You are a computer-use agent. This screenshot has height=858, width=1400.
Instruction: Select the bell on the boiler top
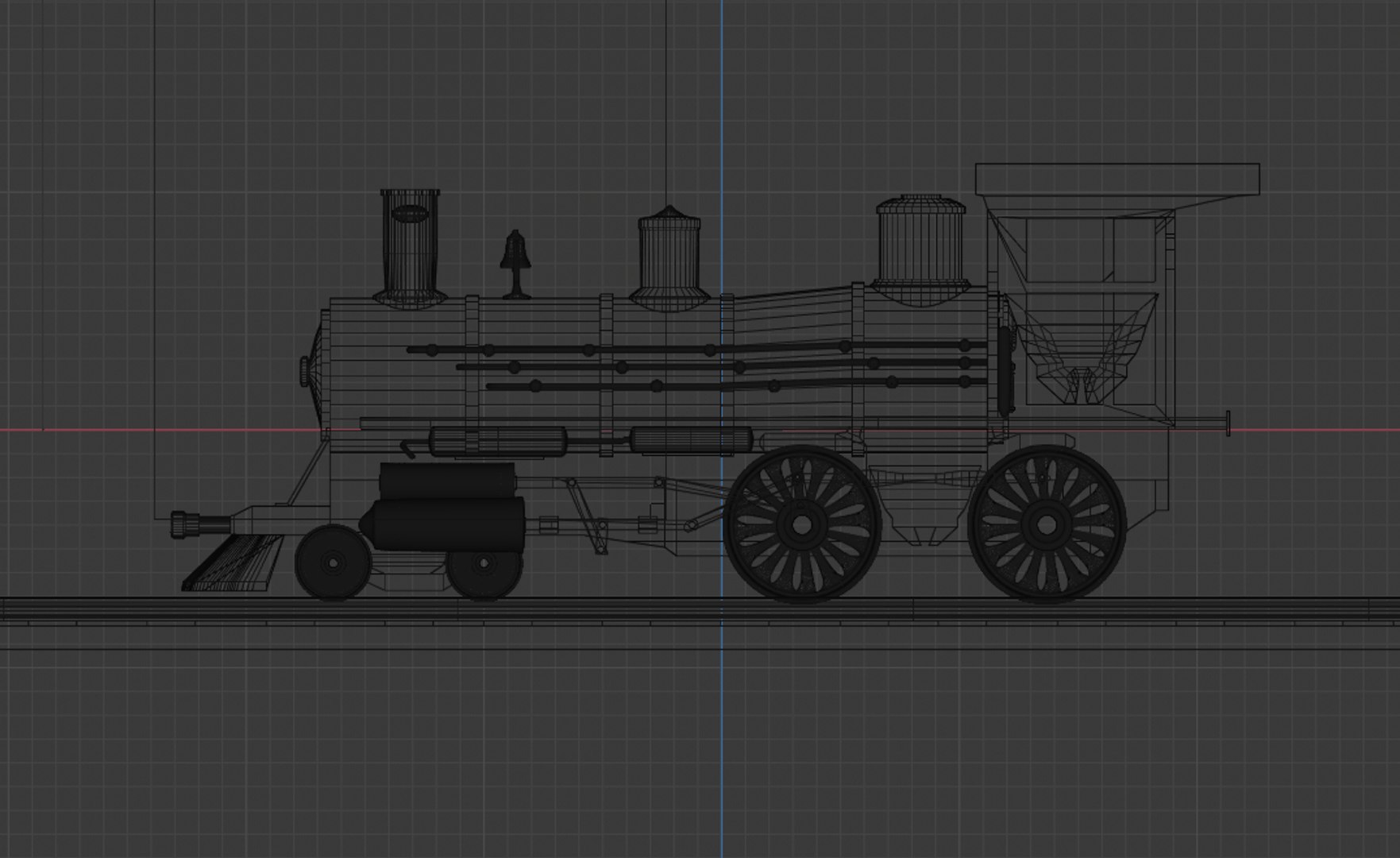(516, 265)
